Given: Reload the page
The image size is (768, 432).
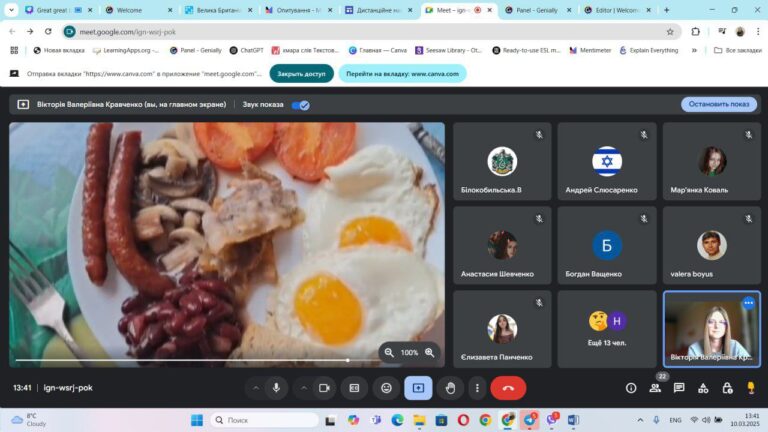Looking at the screenshot, I should click(48, 31).
